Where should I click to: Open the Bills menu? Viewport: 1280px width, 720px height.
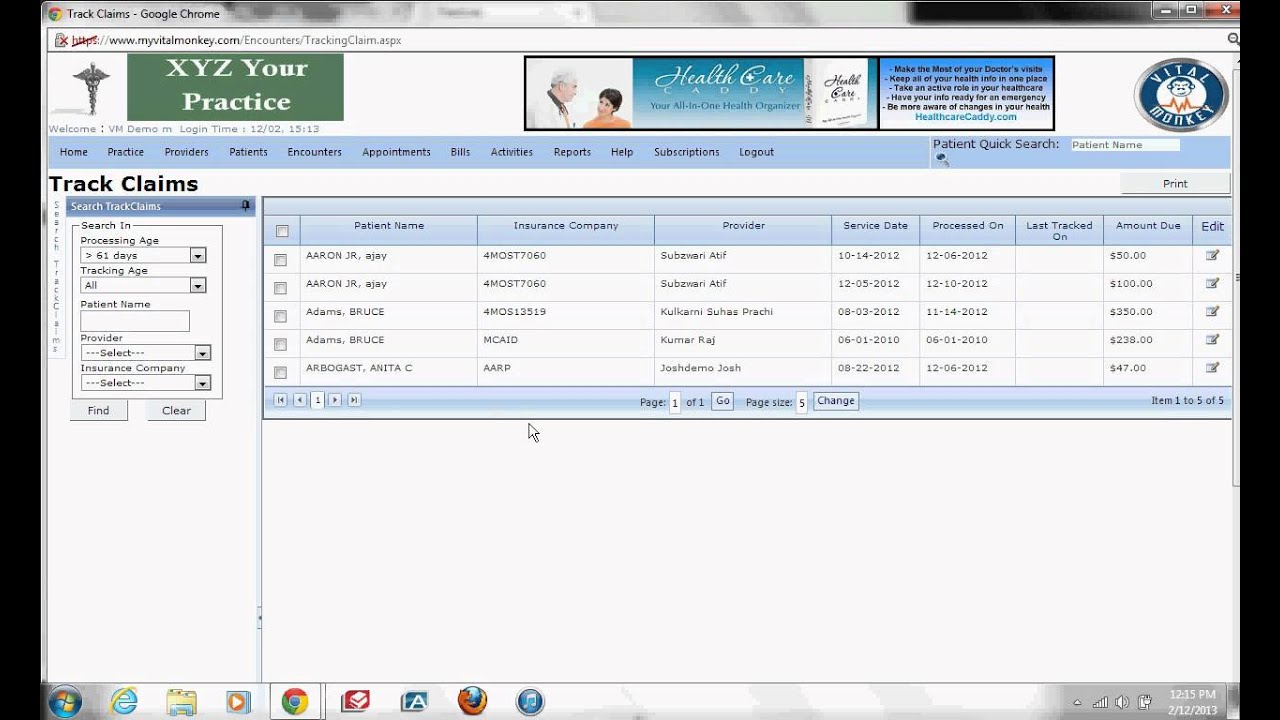pyautogui.click(x=460, y=152)
